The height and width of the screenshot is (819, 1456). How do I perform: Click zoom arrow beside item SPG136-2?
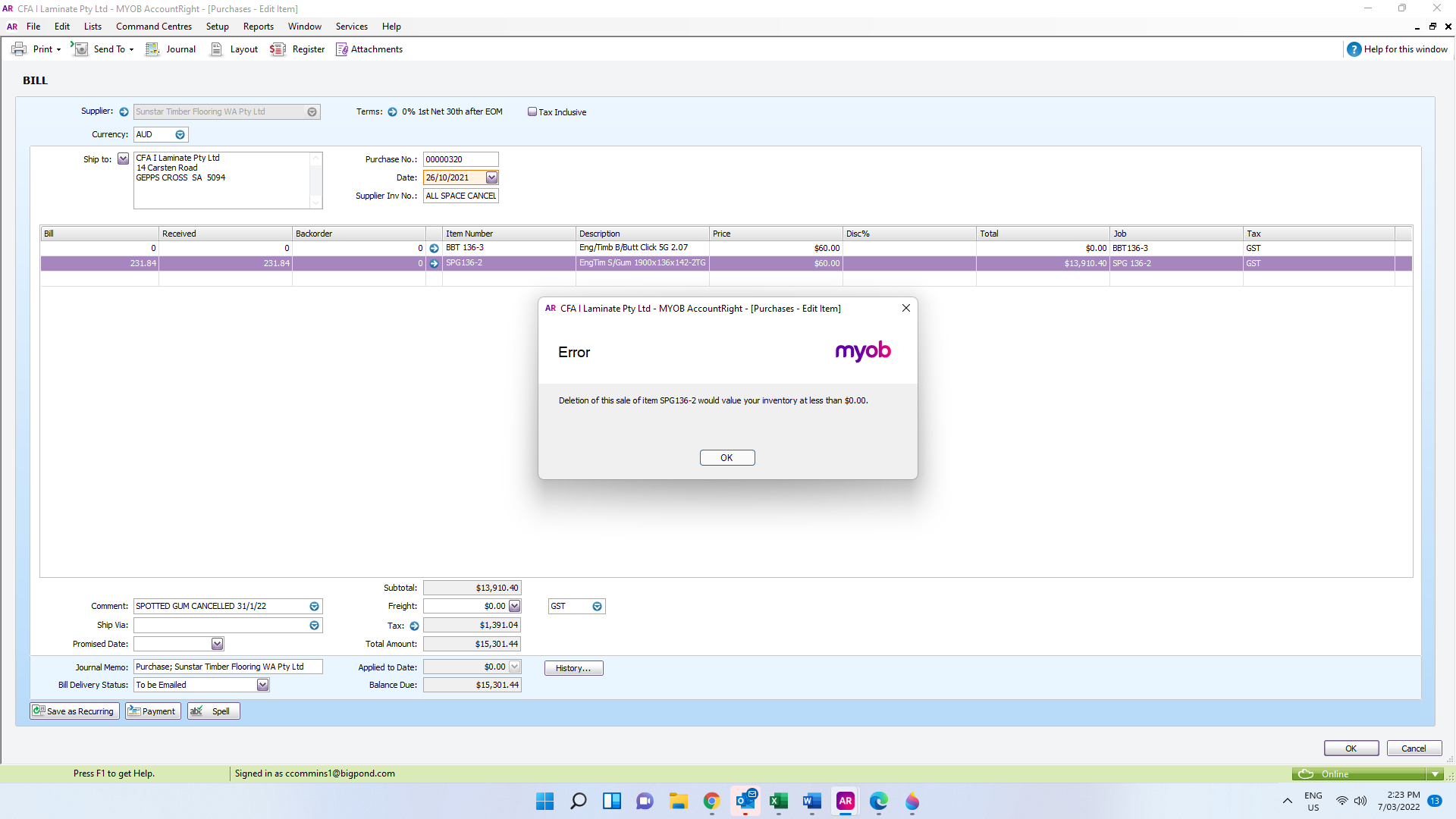click(434, 264)
